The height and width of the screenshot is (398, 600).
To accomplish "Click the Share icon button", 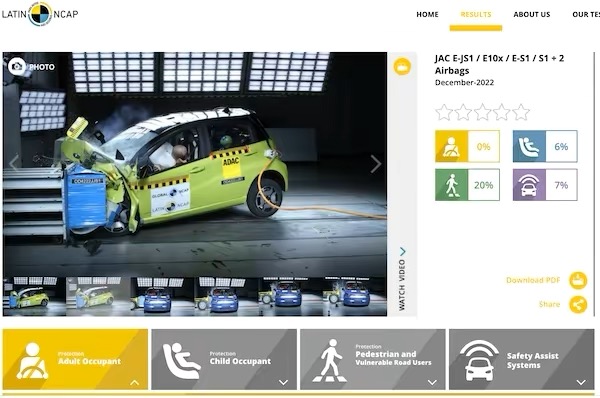I will point(578,305).
